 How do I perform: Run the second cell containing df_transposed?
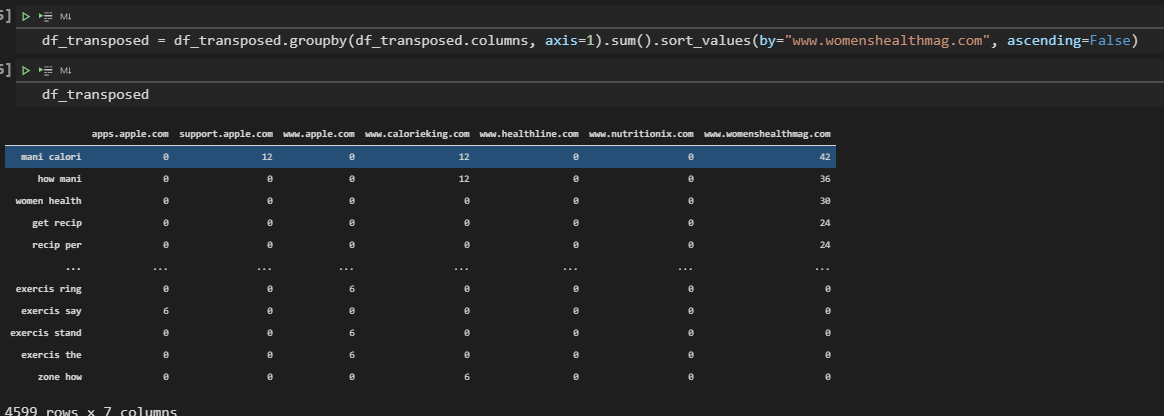click(x=26, y=71)
